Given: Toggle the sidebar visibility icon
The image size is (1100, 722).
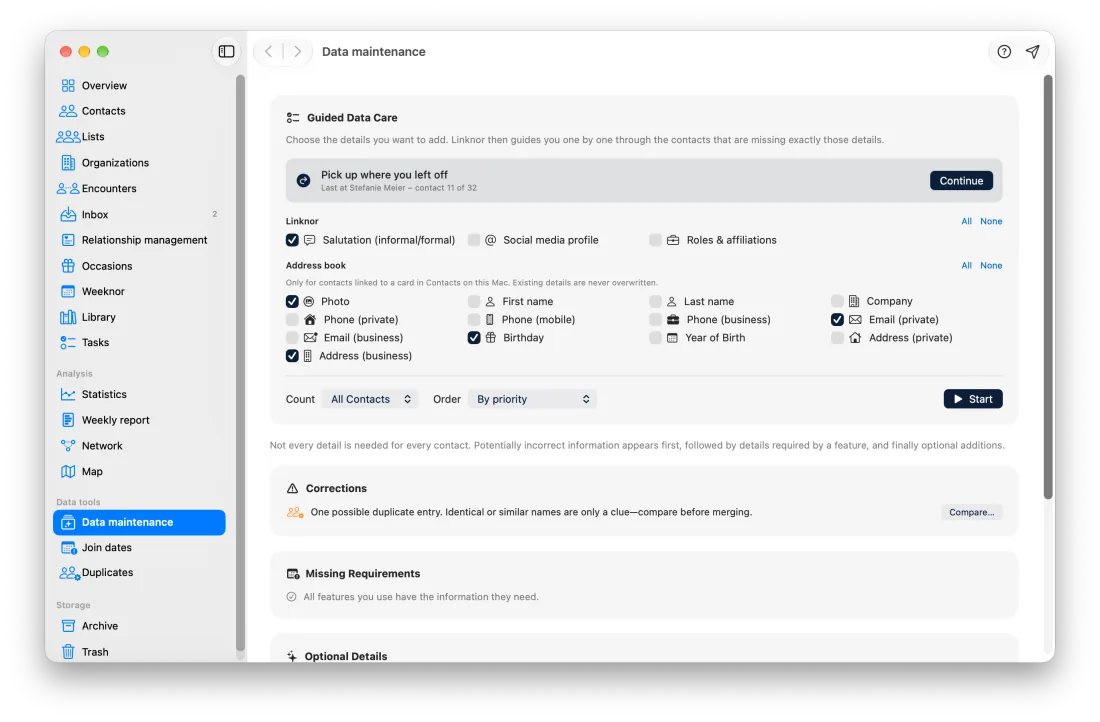Looking at the screenshot, I should (x=226, y=51).
